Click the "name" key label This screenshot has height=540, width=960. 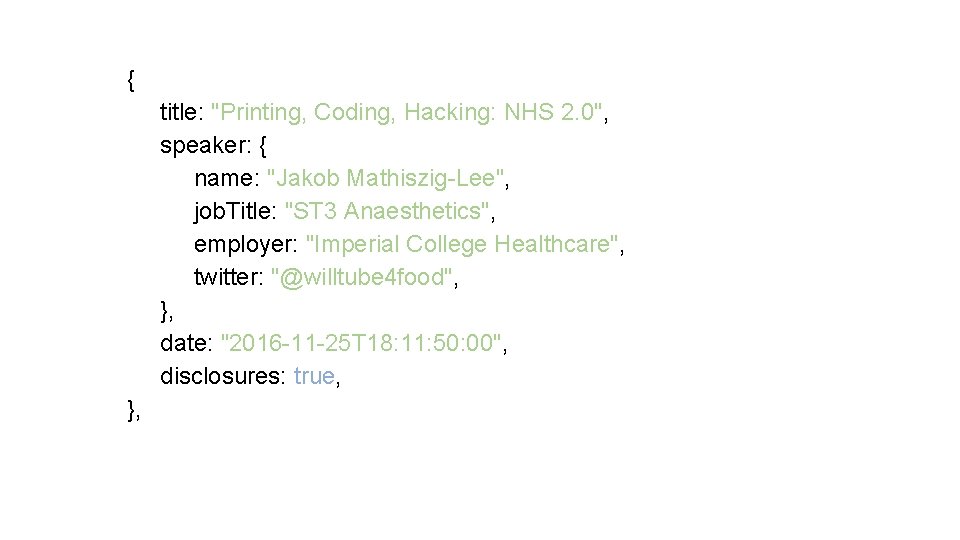point(223,178)
